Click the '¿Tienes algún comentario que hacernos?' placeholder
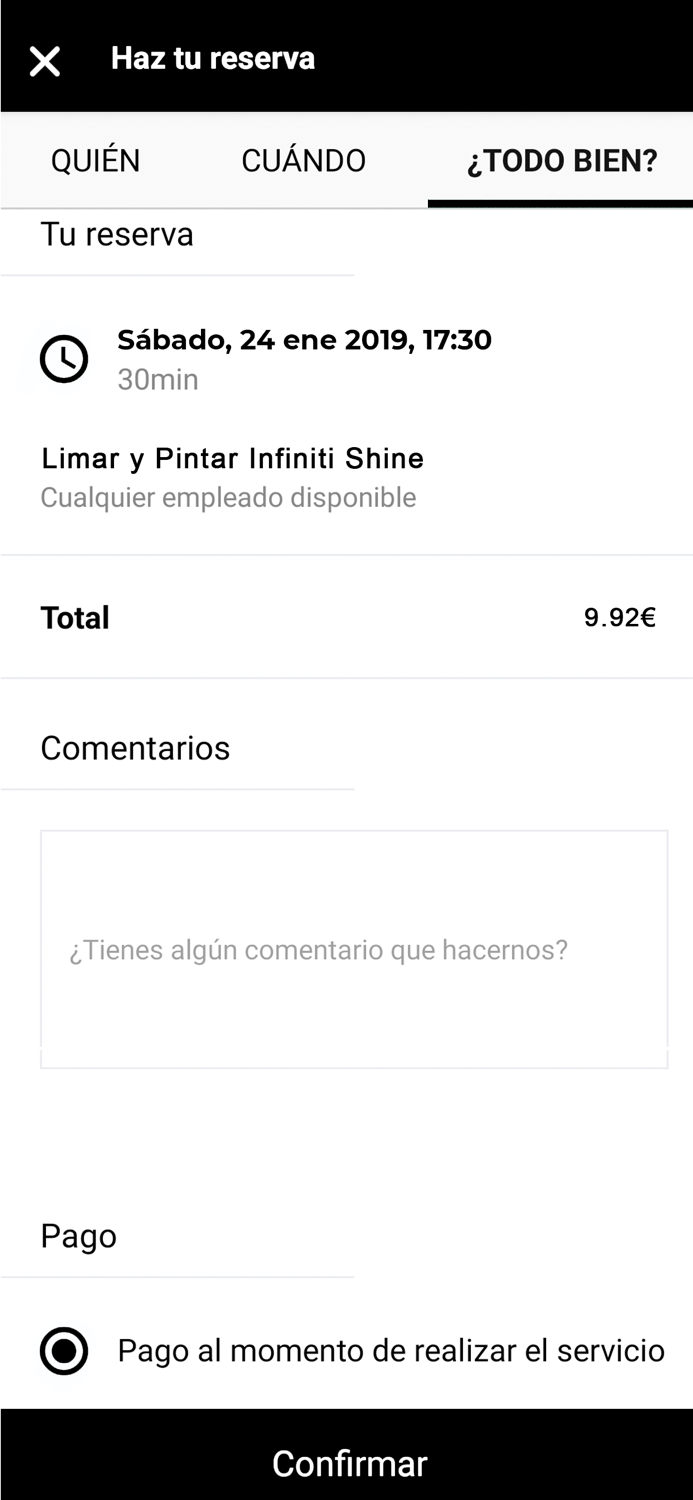This screenshot has height=1500, width=693. coord(318,950)
